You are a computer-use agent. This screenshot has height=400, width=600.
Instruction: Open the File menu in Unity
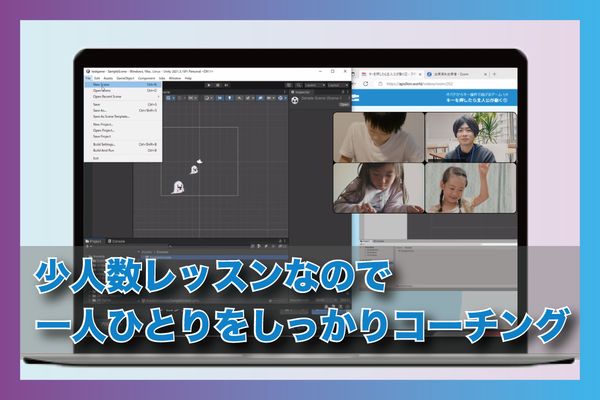coord(88,78)
